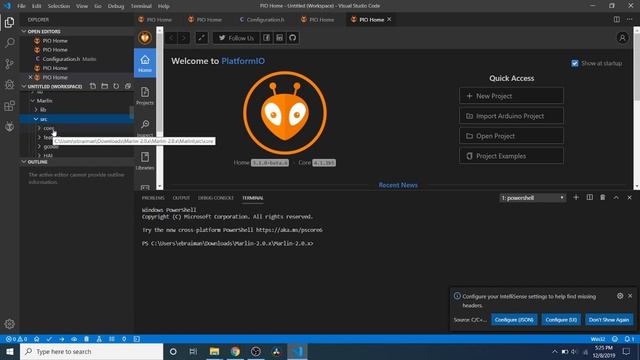Image resolution: width=640 pixels, height=360 pixels.
Task: Click the PIO Home back arrow
Action: click(x=171, y=38)
